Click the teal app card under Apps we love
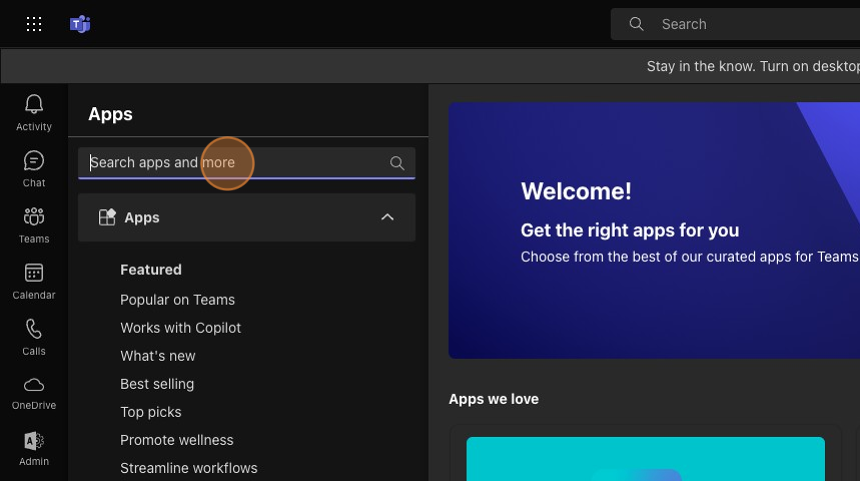 click(x=646, y=459)
